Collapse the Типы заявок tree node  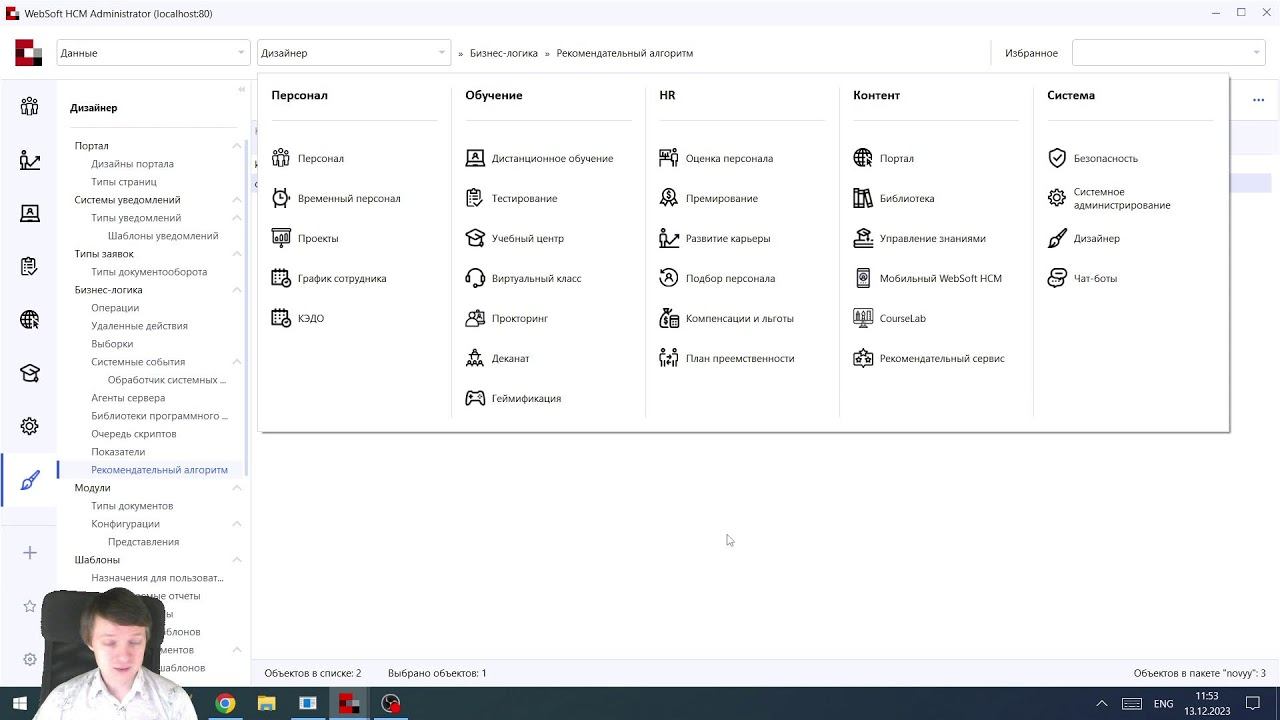point(237,254)
